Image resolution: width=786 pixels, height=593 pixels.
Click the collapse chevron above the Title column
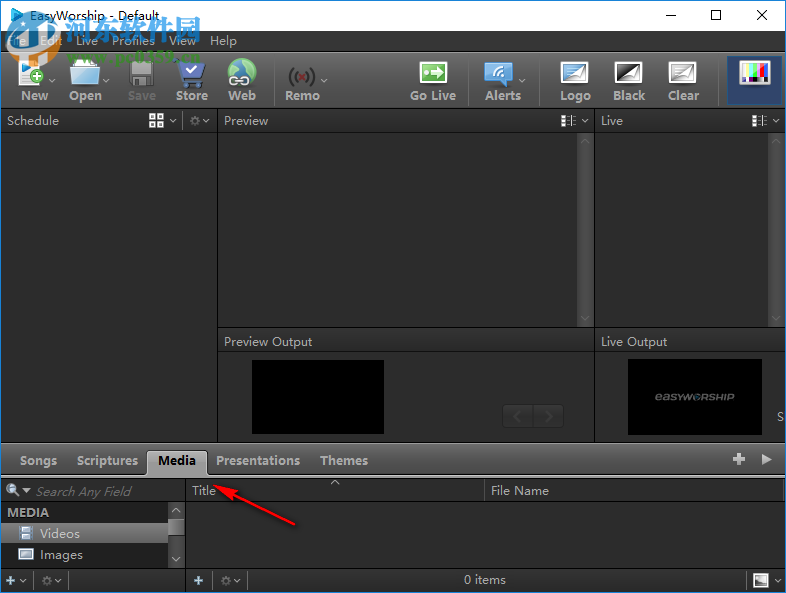(335, 482)
